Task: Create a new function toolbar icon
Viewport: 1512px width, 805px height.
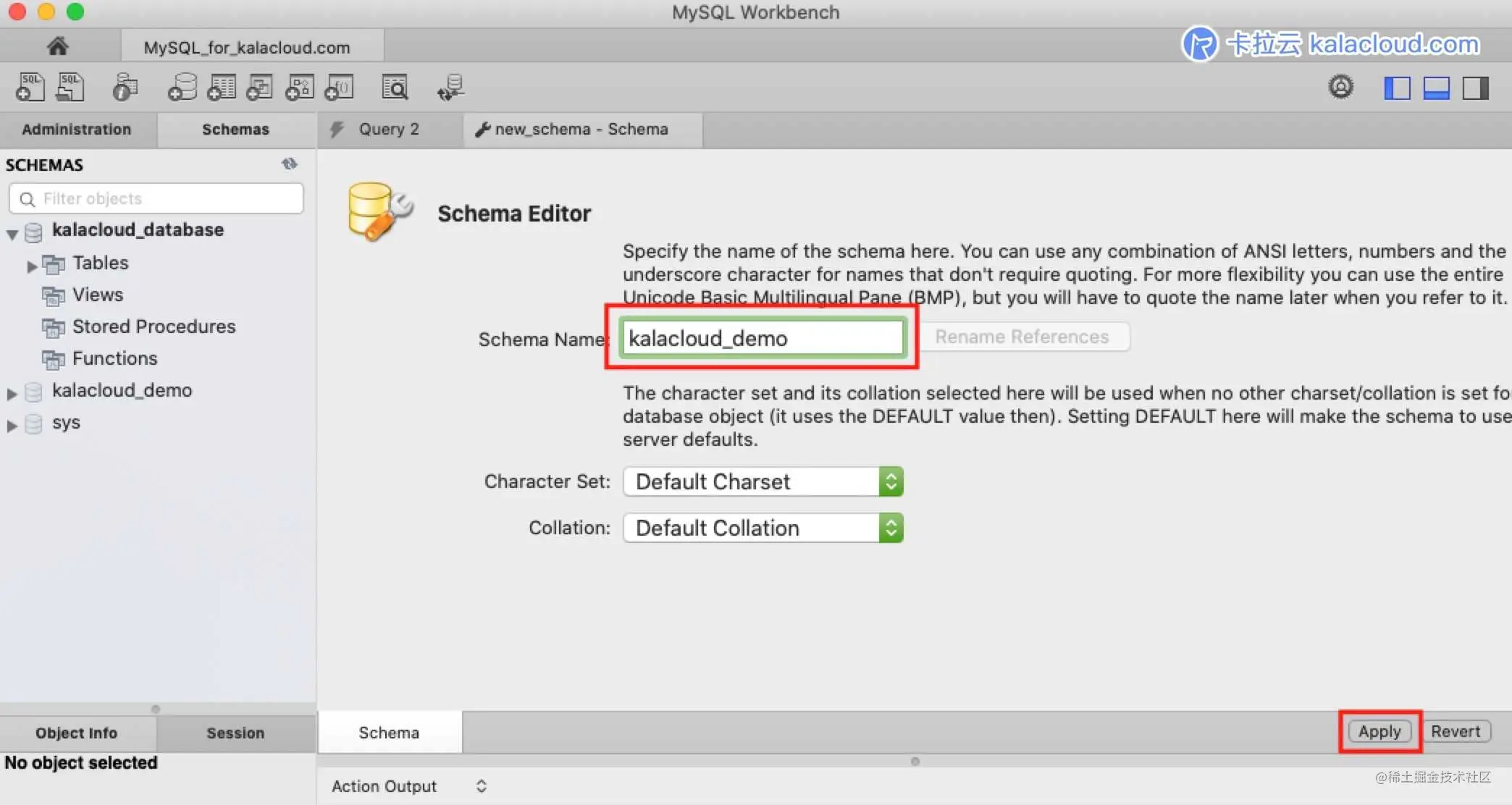Action: pos(339,88)
